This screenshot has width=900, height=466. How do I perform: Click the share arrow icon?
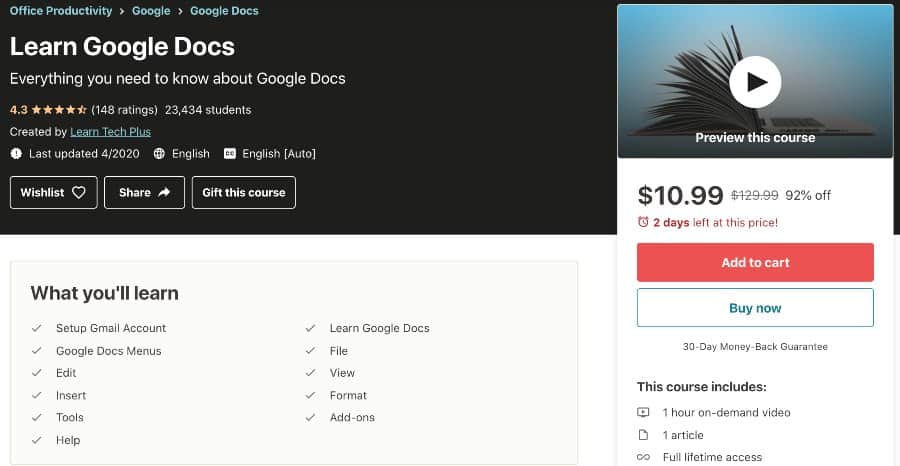pyautogui.click(x=164, y=193)
